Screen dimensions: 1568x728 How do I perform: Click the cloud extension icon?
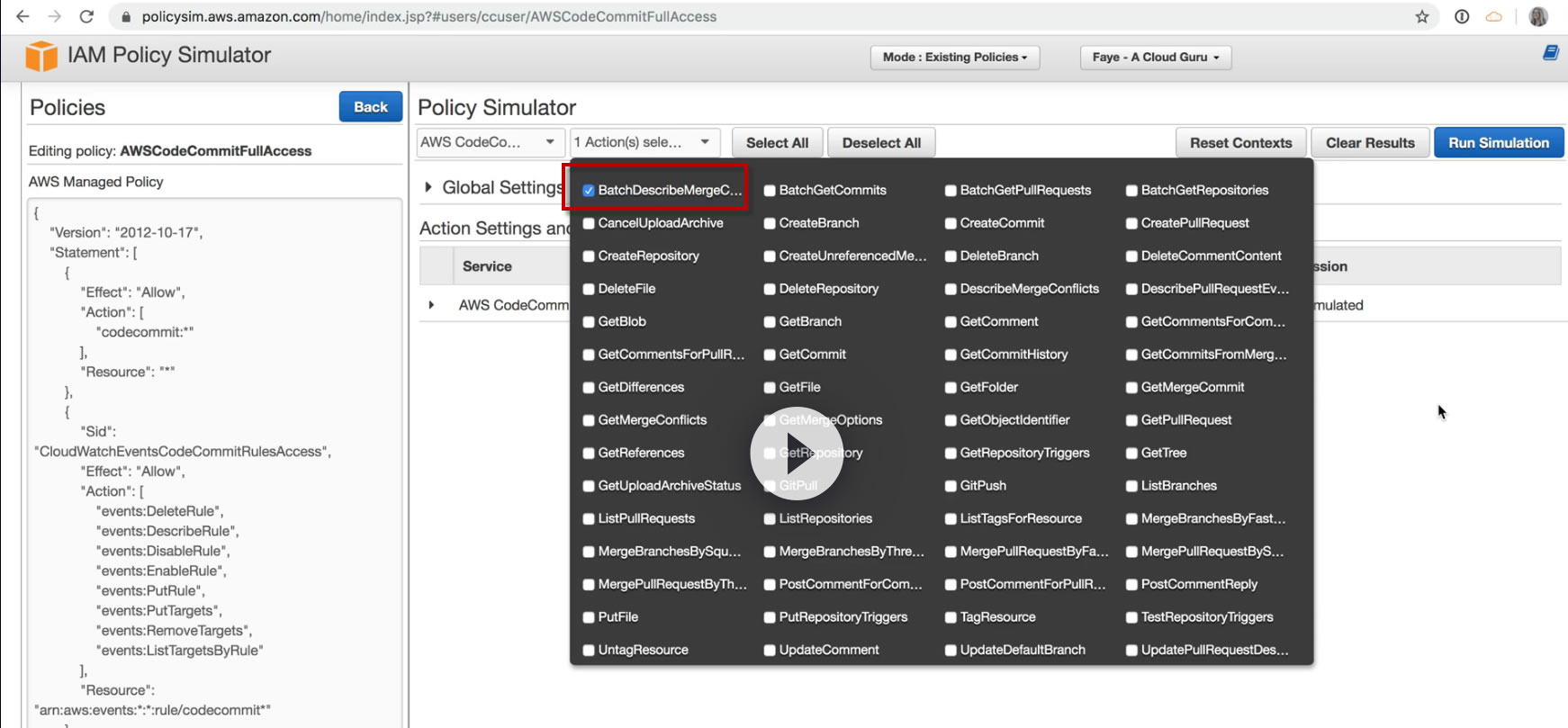(1494, 16)
